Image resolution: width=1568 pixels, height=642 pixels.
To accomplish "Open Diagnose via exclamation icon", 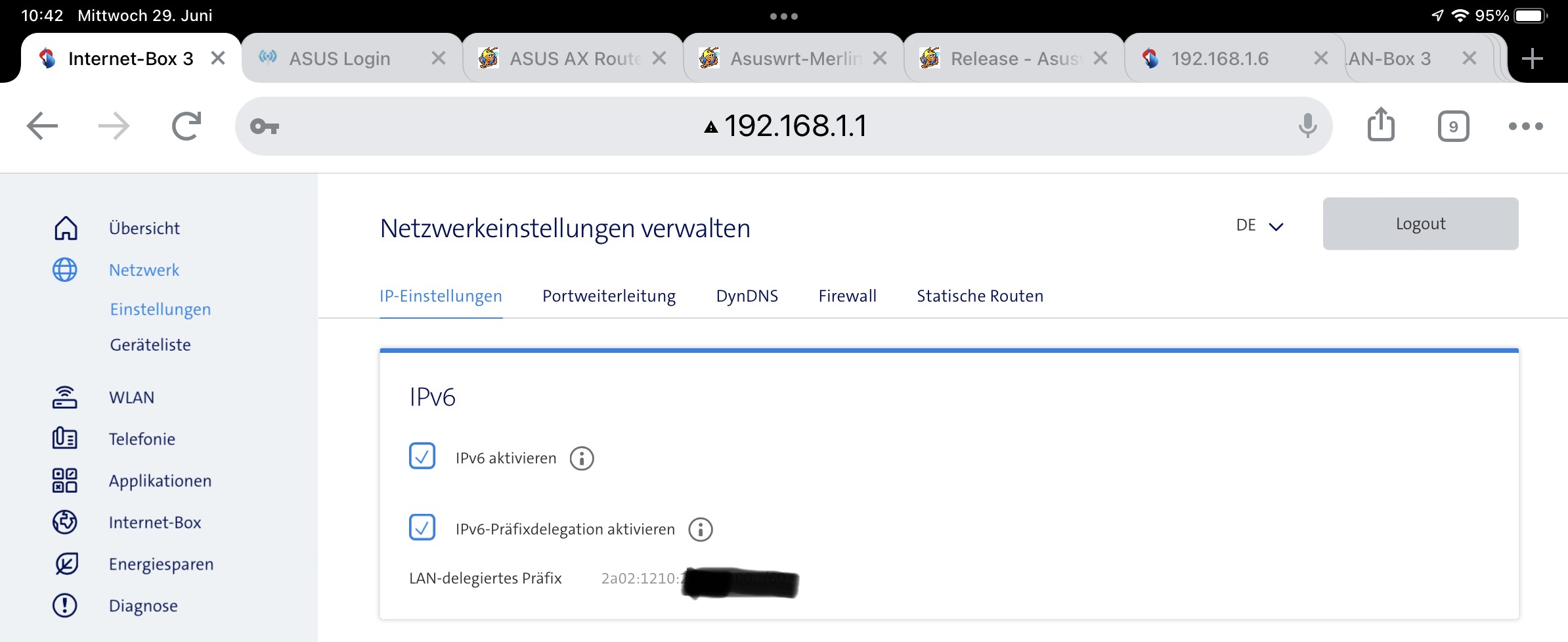I will [x=65, y=605].
